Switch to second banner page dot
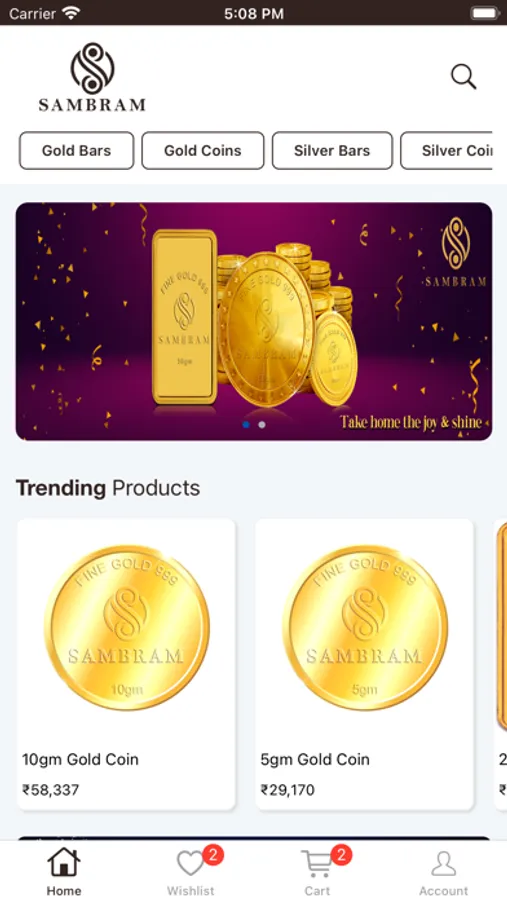Image resolution: width=507 pixels, height=900 pixels. [x=262, y=425]
